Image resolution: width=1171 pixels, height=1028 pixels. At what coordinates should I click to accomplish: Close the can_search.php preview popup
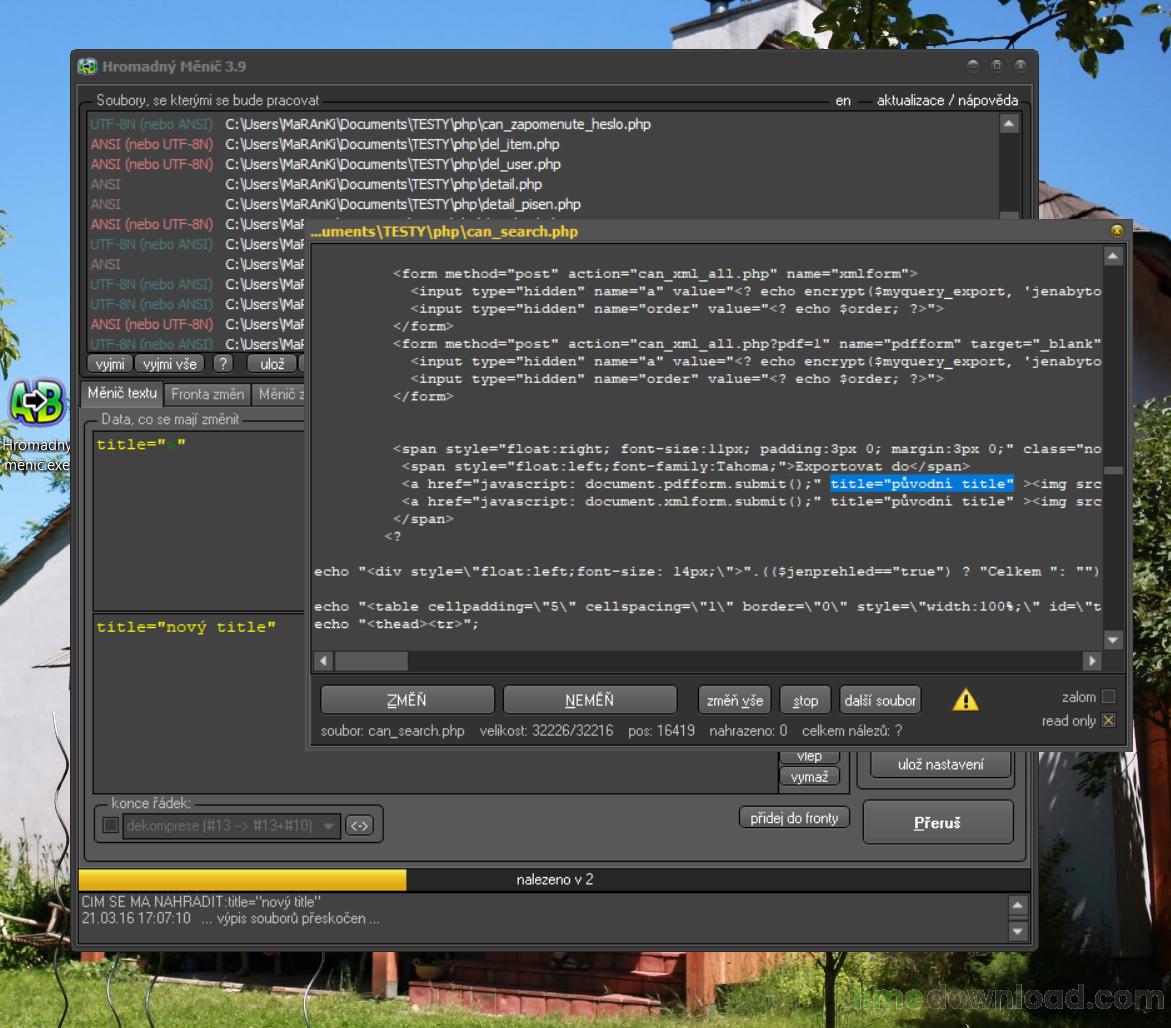coord(1116,231)
